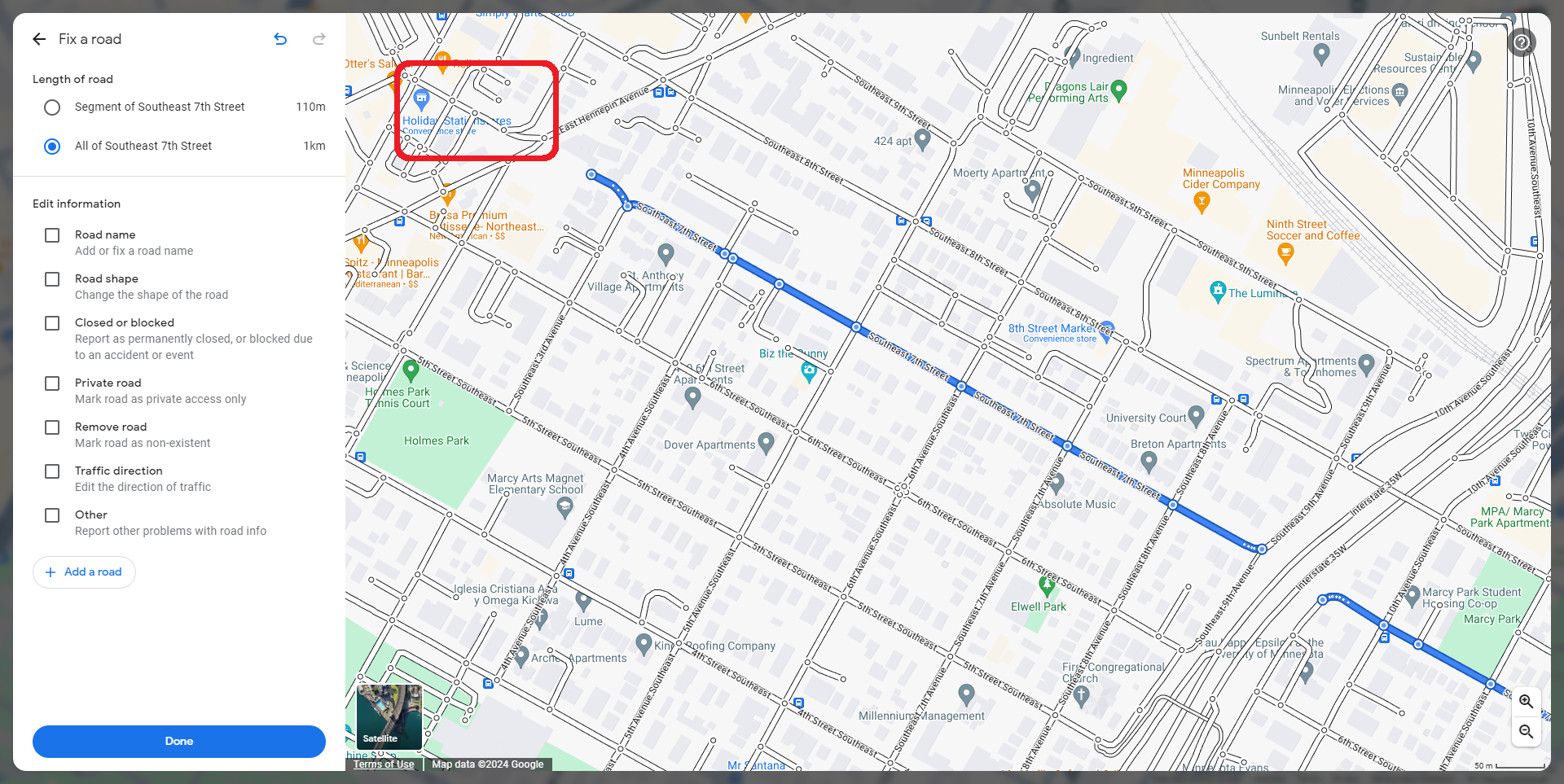Click the back arrow beside Fix a road

tap(39, 39)
